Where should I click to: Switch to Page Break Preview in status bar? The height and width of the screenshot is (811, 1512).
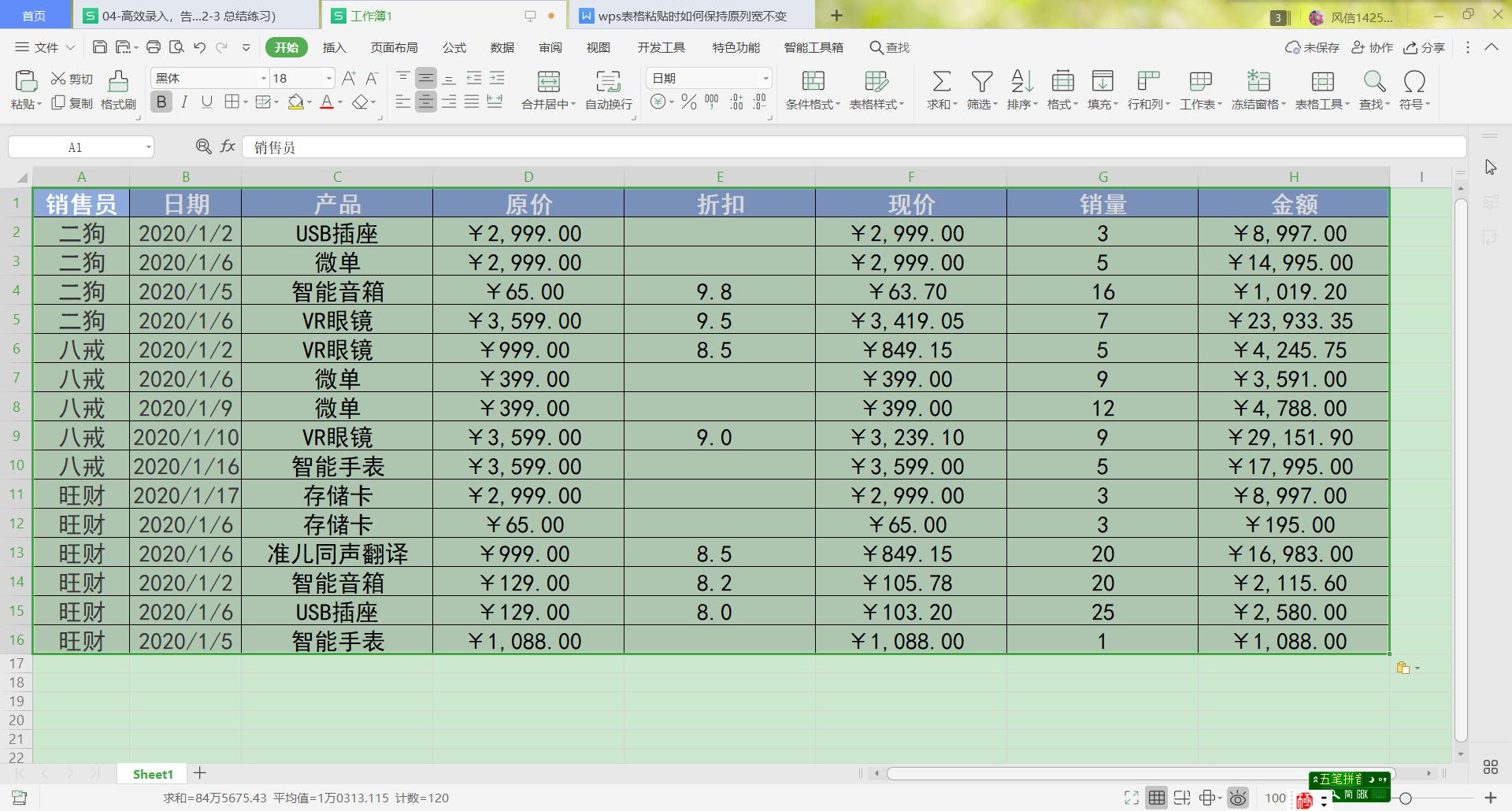tap(1181, 798)
